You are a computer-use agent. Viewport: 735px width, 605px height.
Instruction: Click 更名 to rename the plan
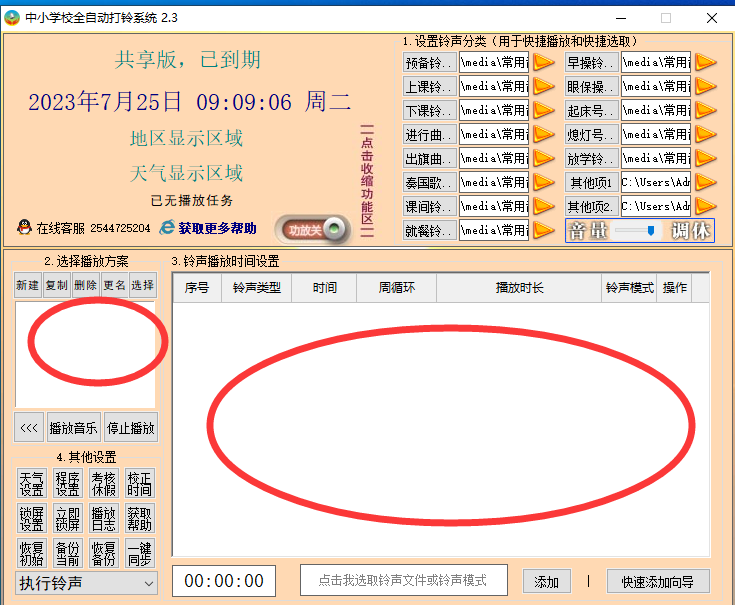coord(114,285)
